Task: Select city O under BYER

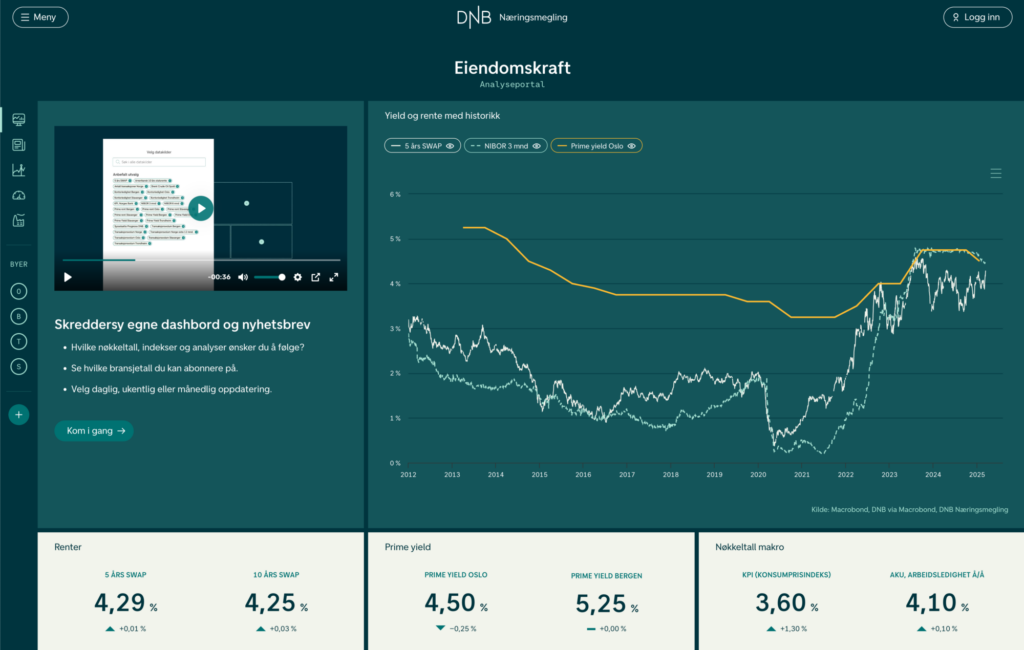Action: 18,292
